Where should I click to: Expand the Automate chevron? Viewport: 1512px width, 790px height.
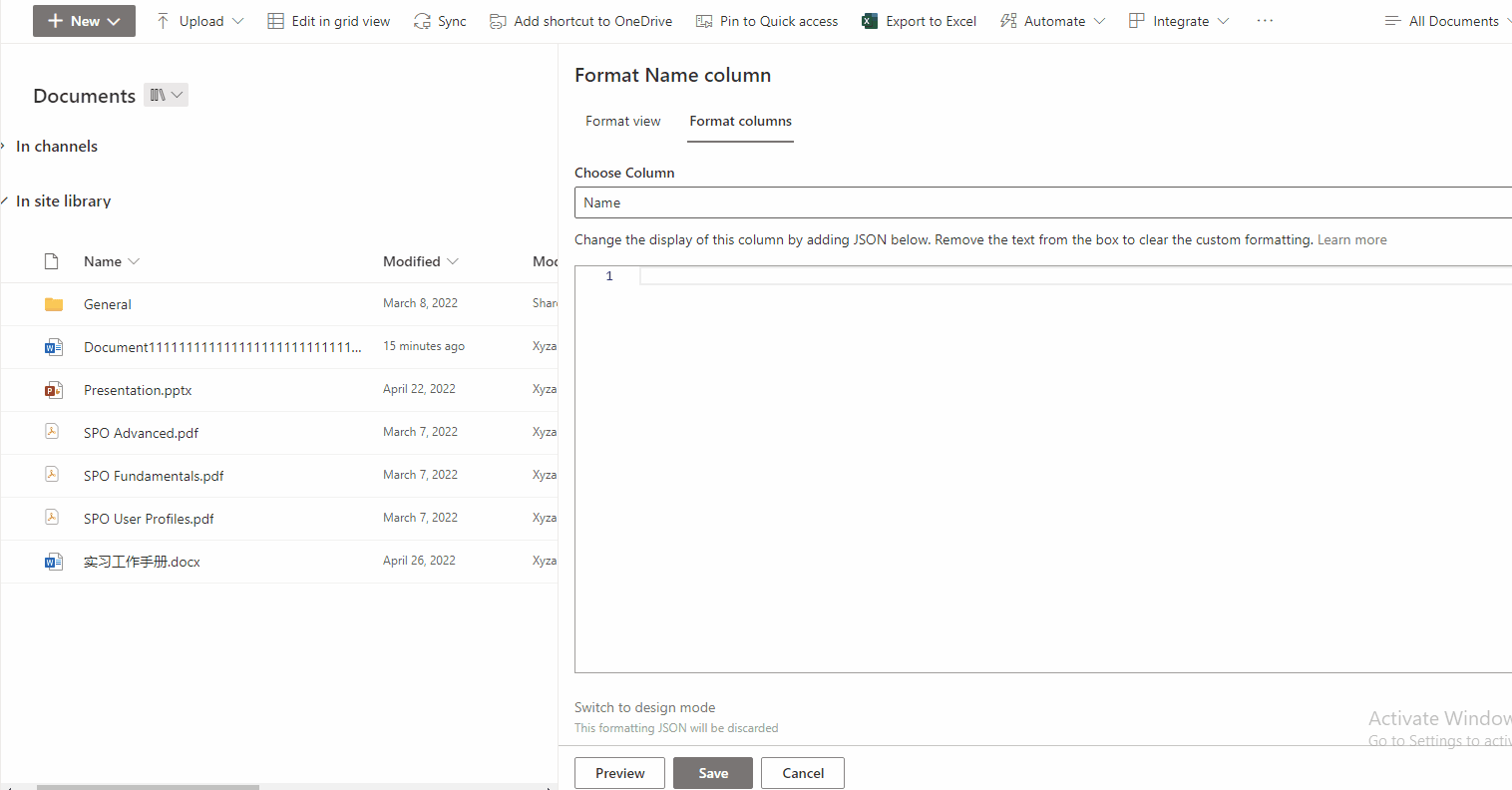[1099, 21]
